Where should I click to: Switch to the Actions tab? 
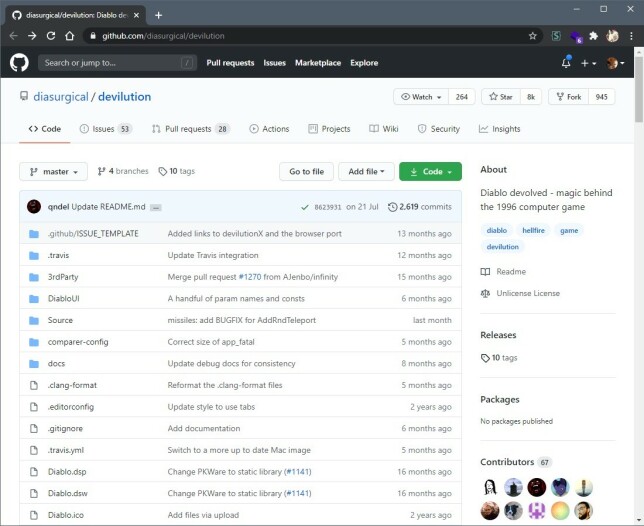(x=269, y=129)
